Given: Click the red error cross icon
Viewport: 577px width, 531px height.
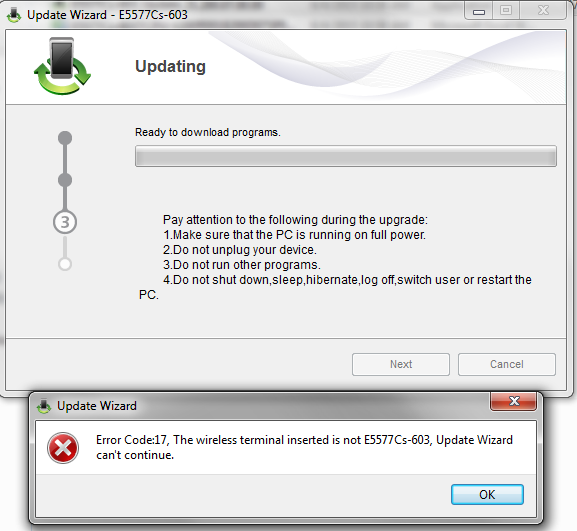Looking at the screenshot, I should pyautogui.click(x=63, y=447).
